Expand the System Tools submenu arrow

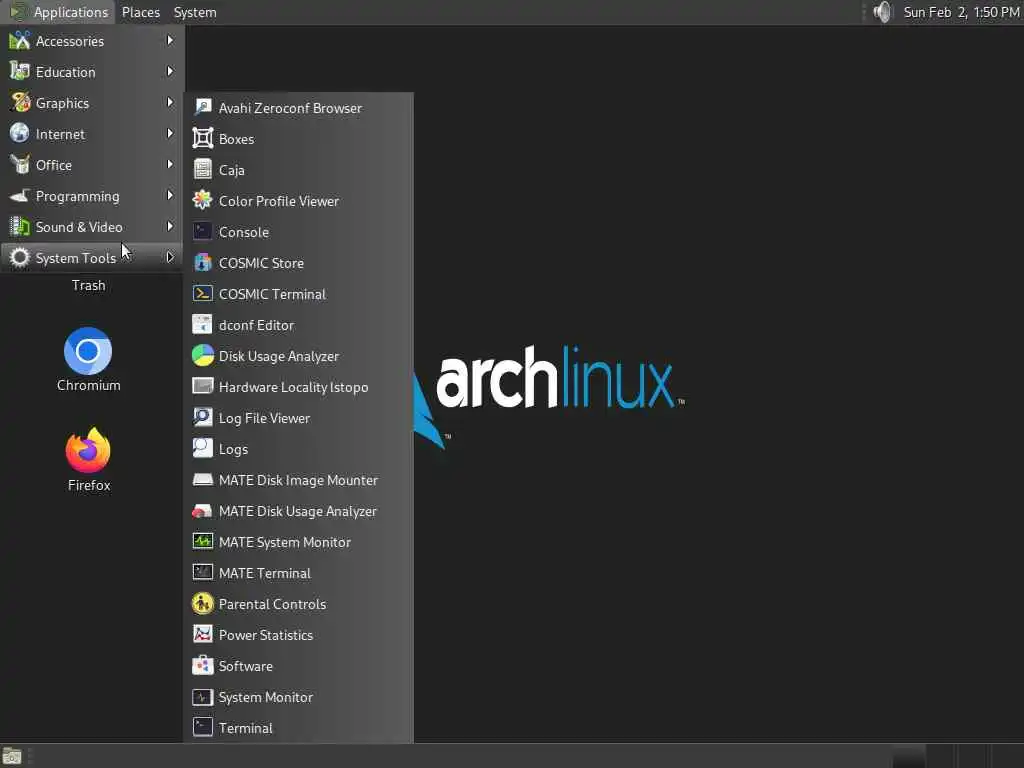(x=170, y=257)
